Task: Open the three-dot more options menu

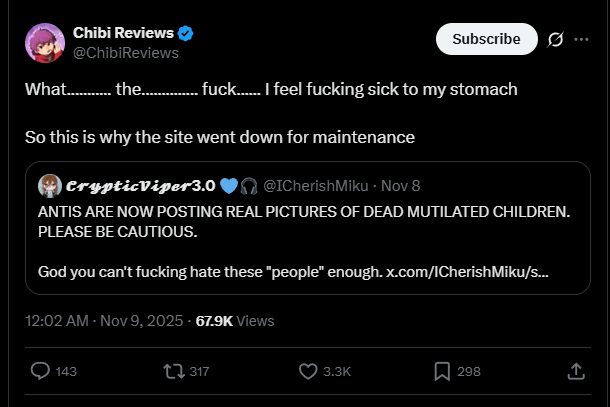Action: tap(585, 39)
